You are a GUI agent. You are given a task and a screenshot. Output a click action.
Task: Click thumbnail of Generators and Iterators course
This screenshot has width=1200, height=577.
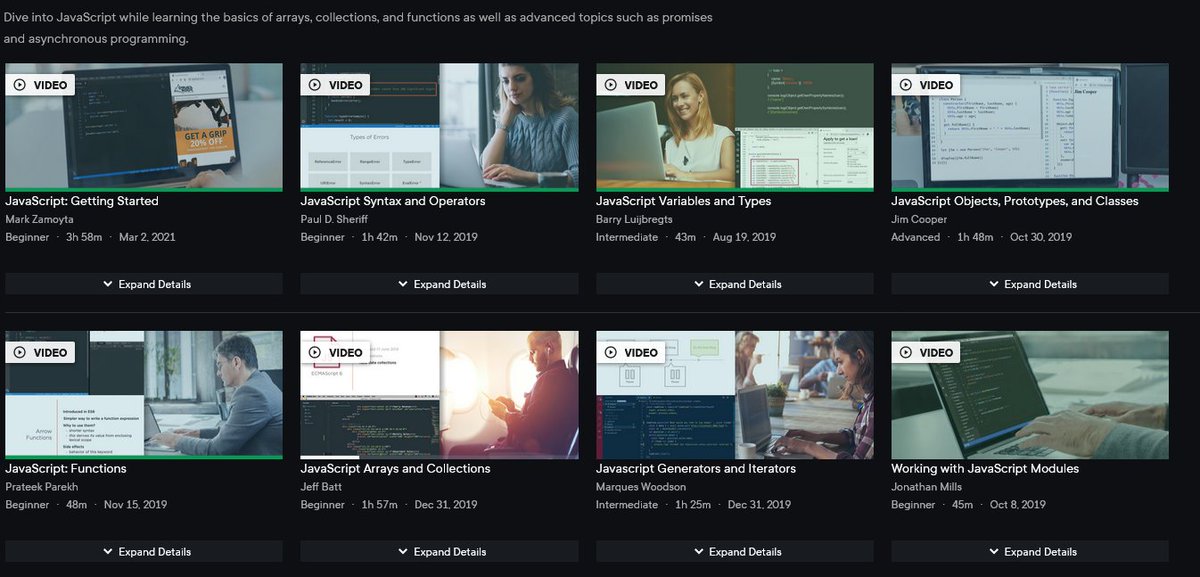(735, 394)
